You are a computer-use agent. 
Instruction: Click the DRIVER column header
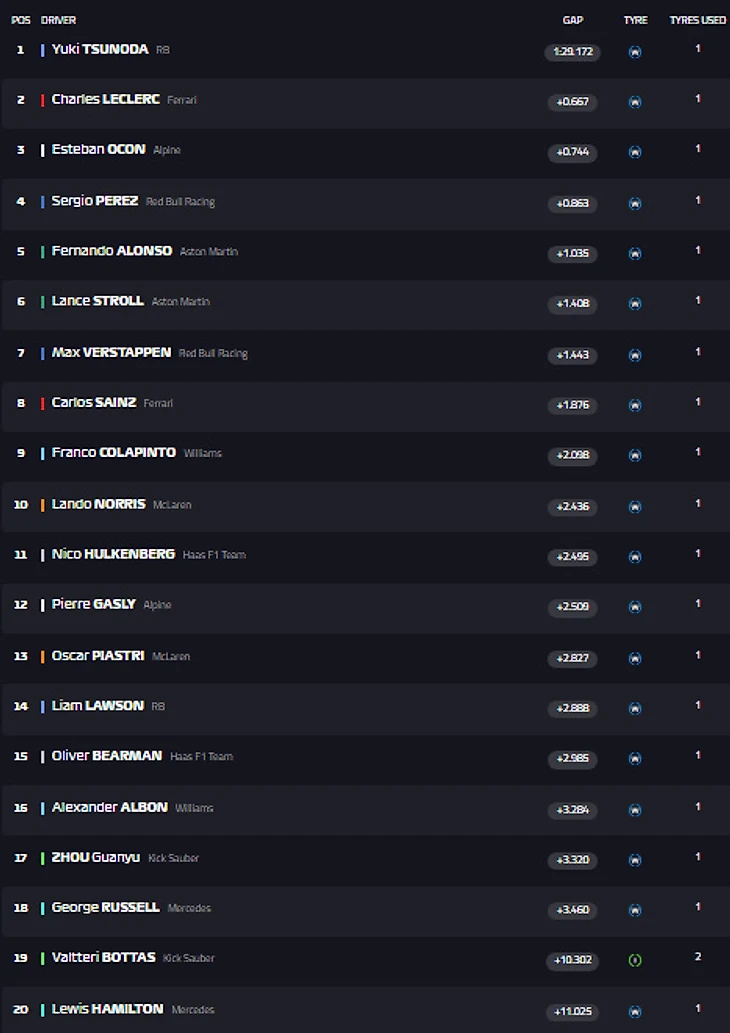tap(59, 20)
